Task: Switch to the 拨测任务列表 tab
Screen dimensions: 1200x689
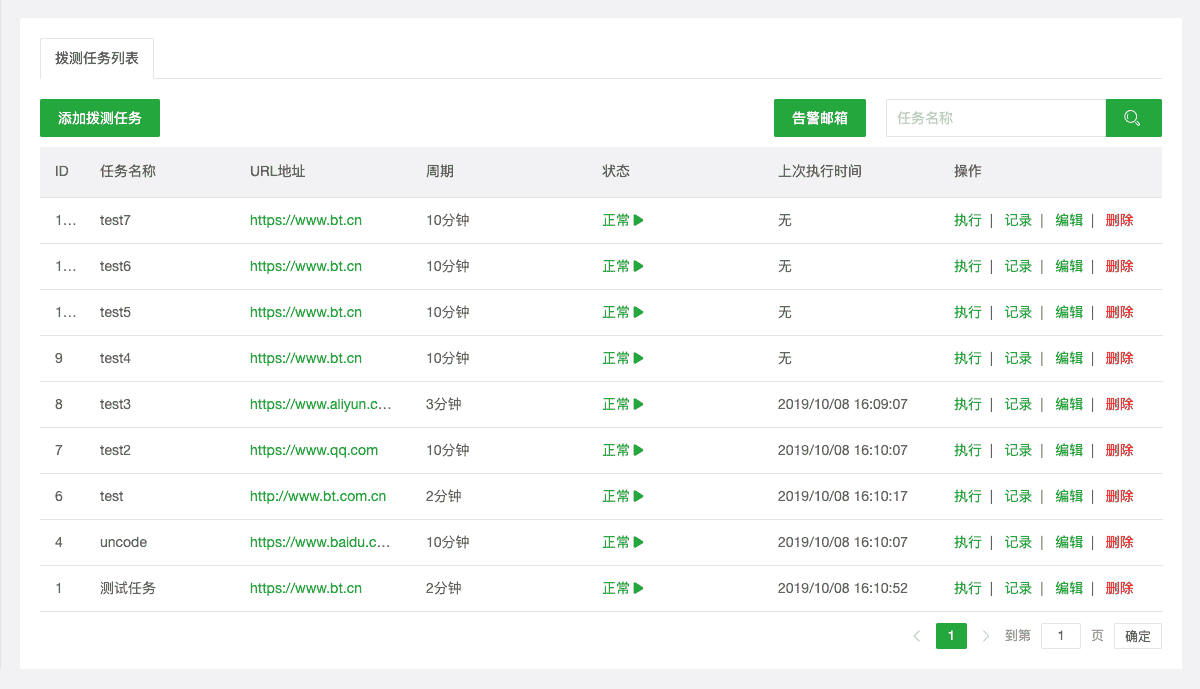Action: point(96,58)
